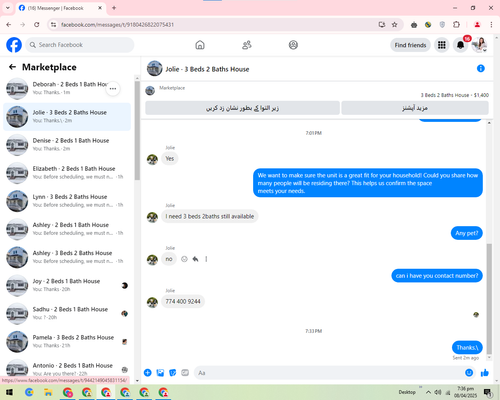Open account profile picture menu
Image resolution: width=500 pixels, height=400 pixels.
[480, 45]
